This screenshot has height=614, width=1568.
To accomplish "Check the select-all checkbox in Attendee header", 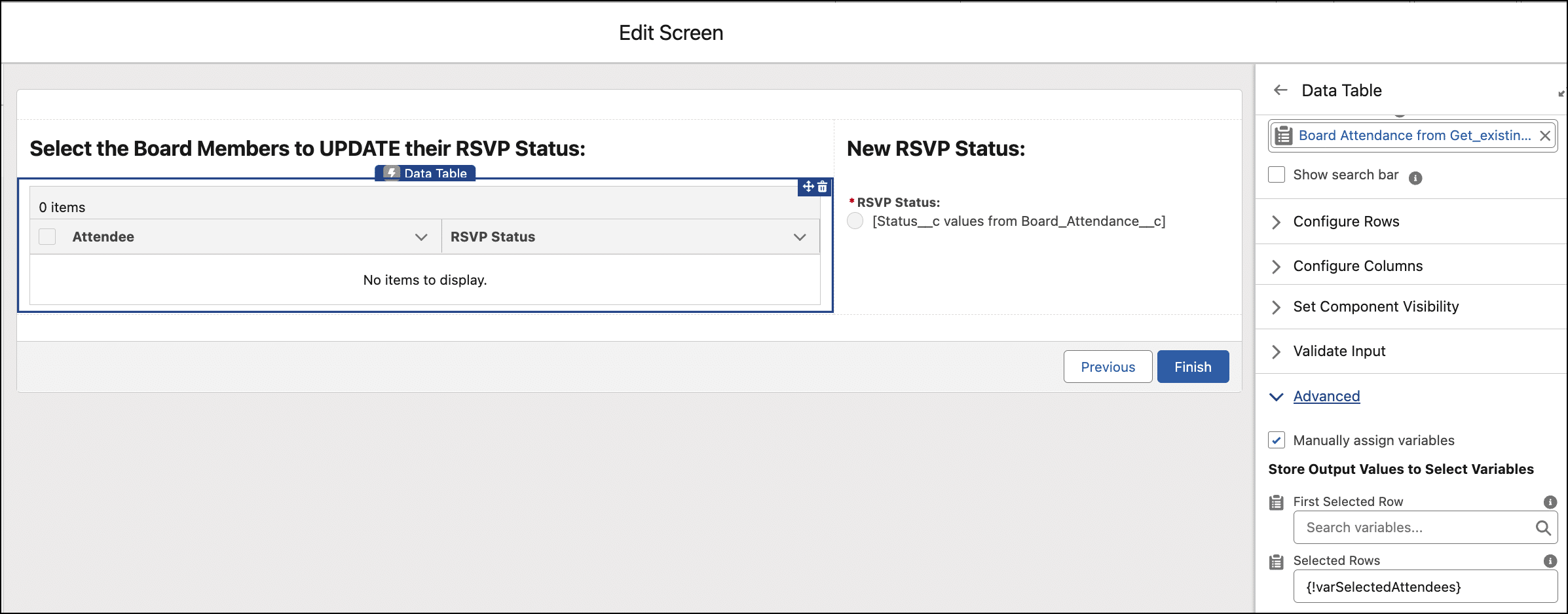I will point(47,236).
